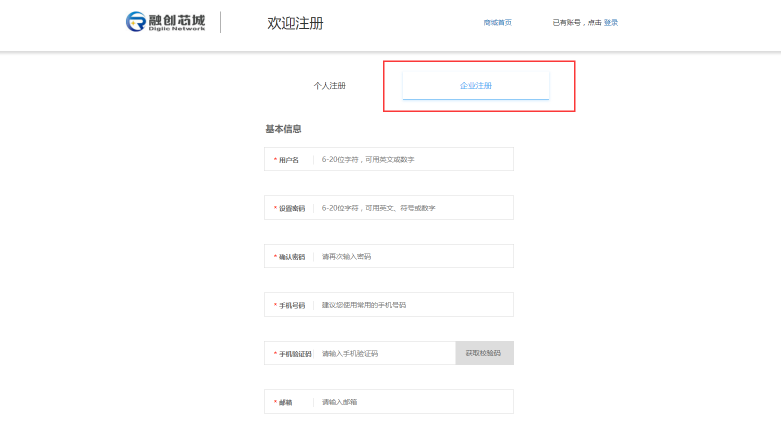Viewport: 781px width, 424px height.
Task: Click the 手机号码 phone number field
Action: click(414, 305)
